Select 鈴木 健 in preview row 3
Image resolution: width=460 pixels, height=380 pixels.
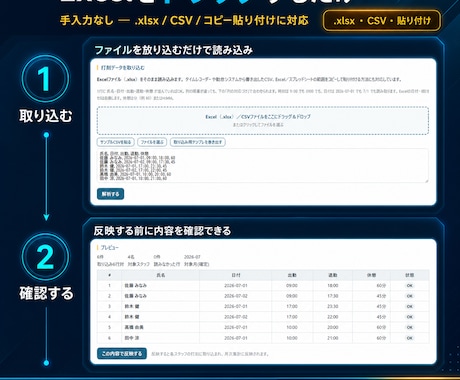(132, 306)
